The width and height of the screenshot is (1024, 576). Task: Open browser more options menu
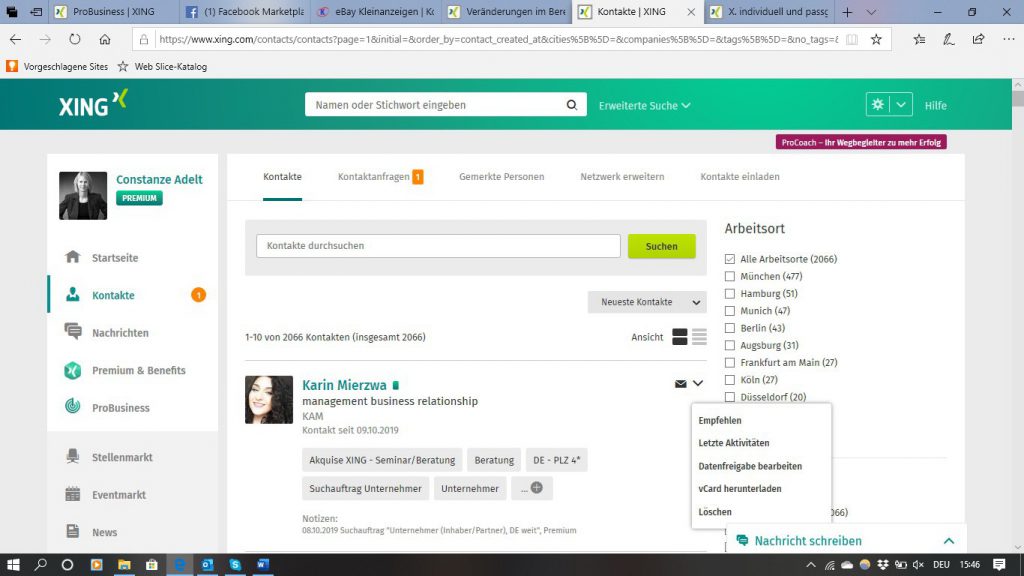pos(1008,39)
